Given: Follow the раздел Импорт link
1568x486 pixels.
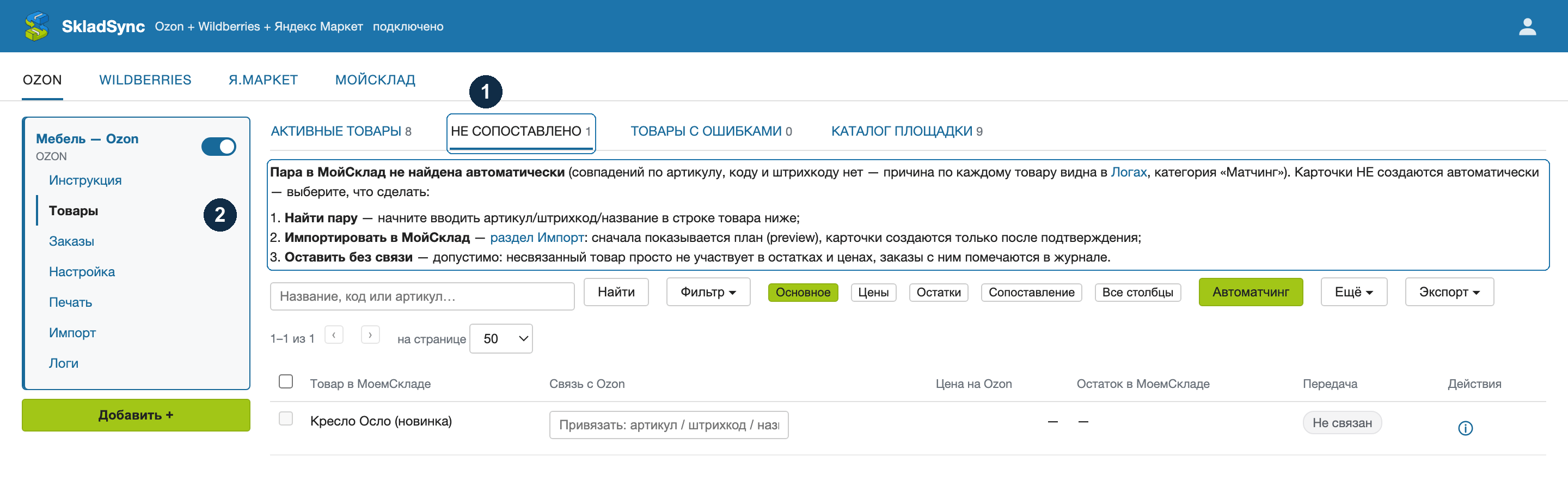Looking at the screenshot, I should click(537, 238).
